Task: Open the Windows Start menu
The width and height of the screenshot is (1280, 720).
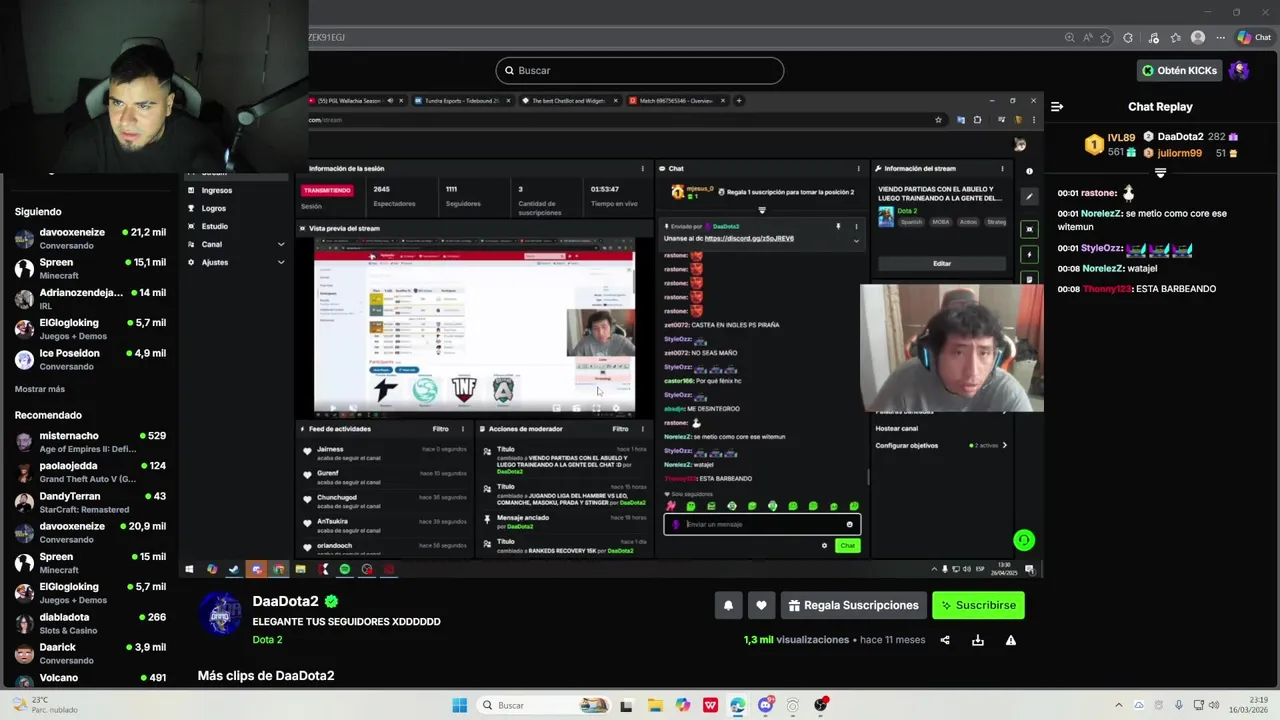Action: (459, 705)
